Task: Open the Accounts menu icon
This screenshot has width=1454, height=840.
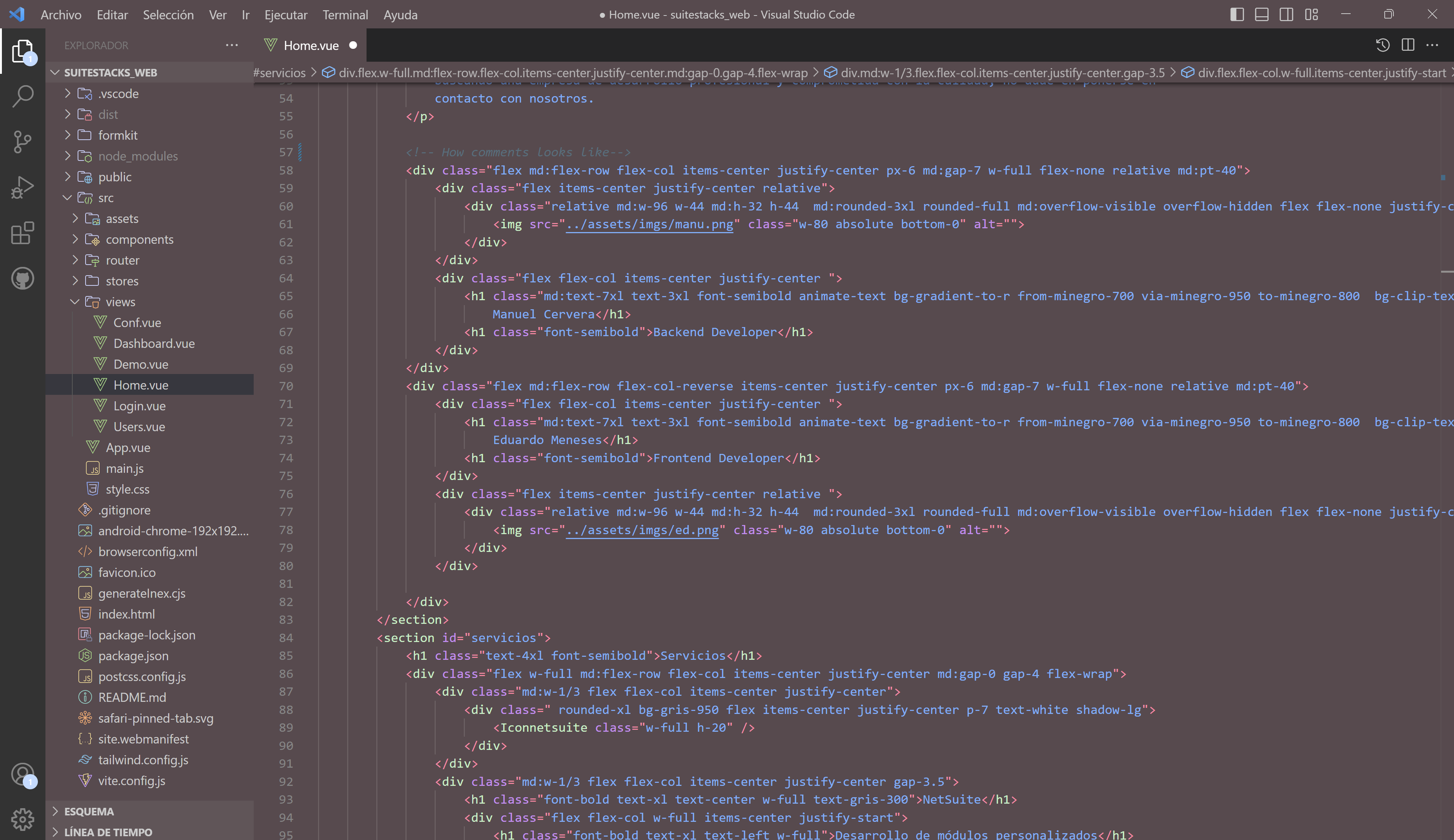Action: (x=22, y=774)
